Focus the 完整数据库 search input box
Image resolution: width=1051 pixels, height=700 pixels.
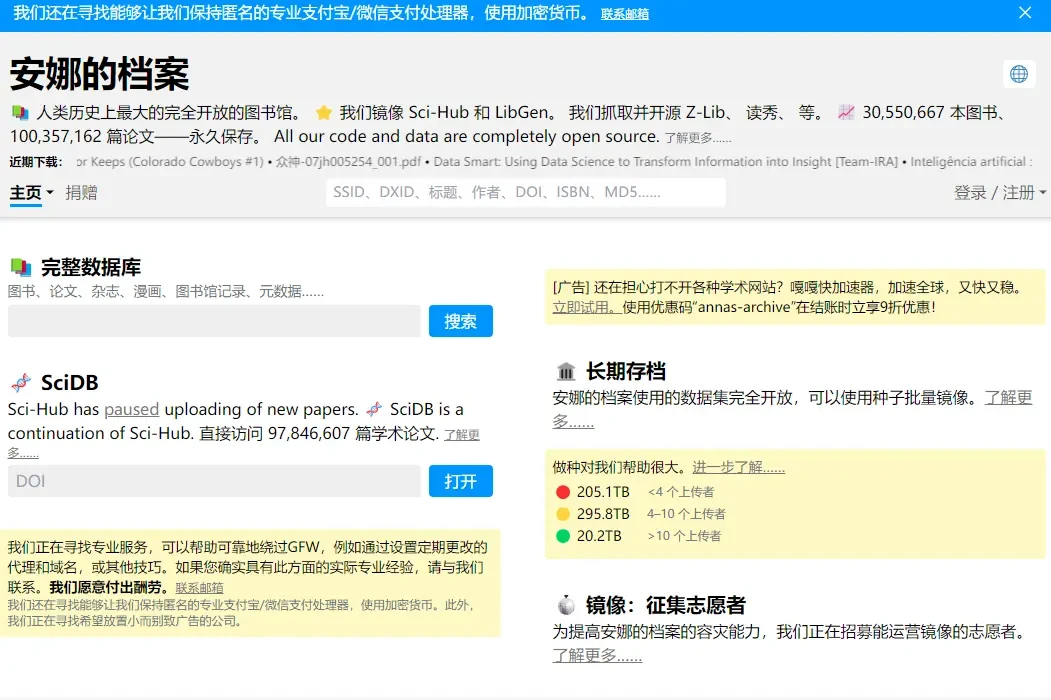[x=214, y=321]
